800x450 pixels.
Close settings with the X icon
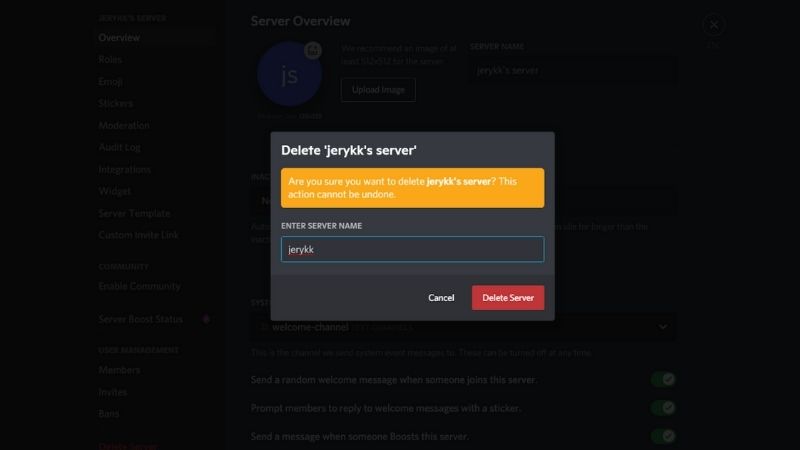[714, 24]
